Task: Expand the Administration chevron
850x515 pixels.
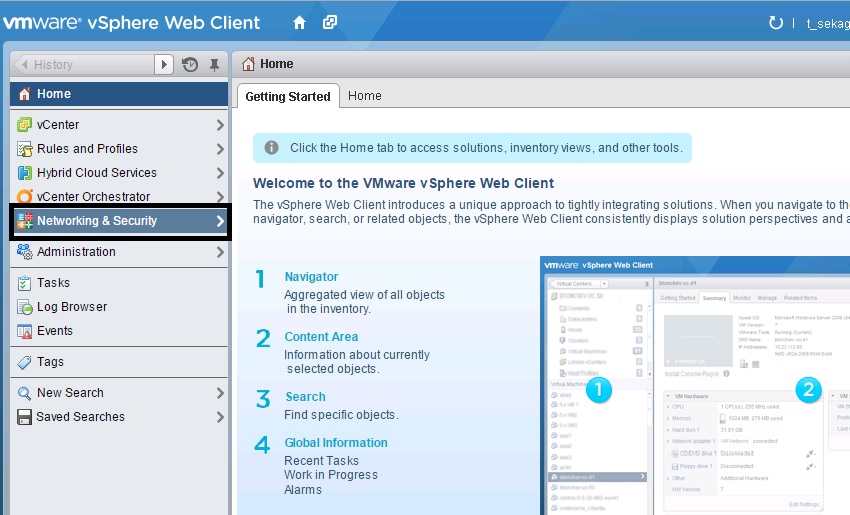Action: [x=220, y=252]
